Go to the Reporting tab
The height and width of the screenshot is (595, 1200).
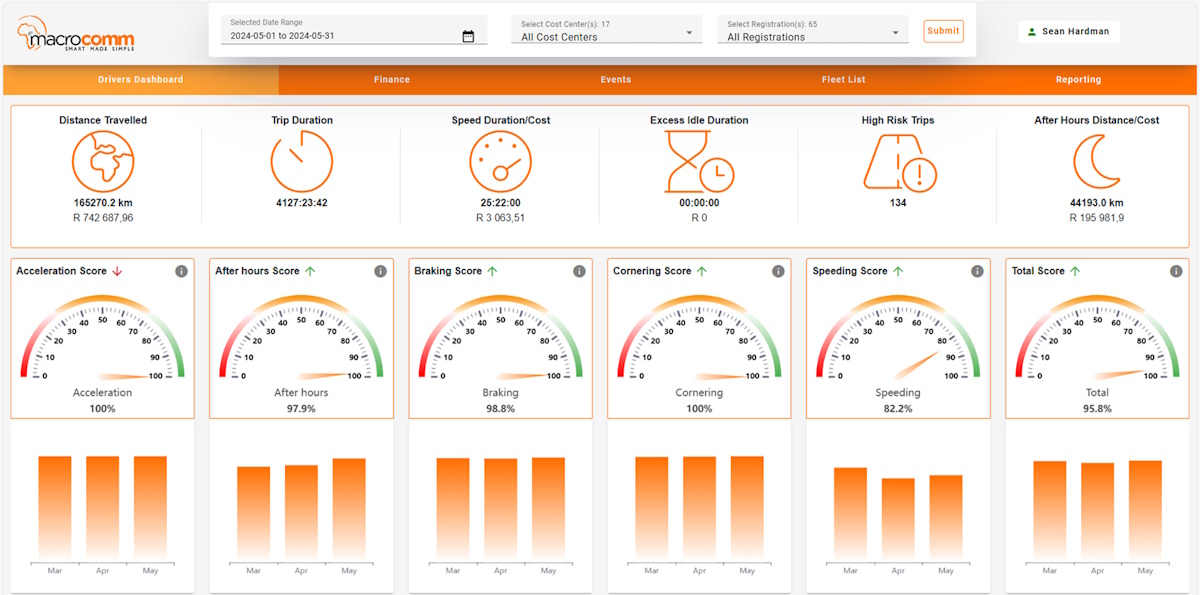point(1078,80)
